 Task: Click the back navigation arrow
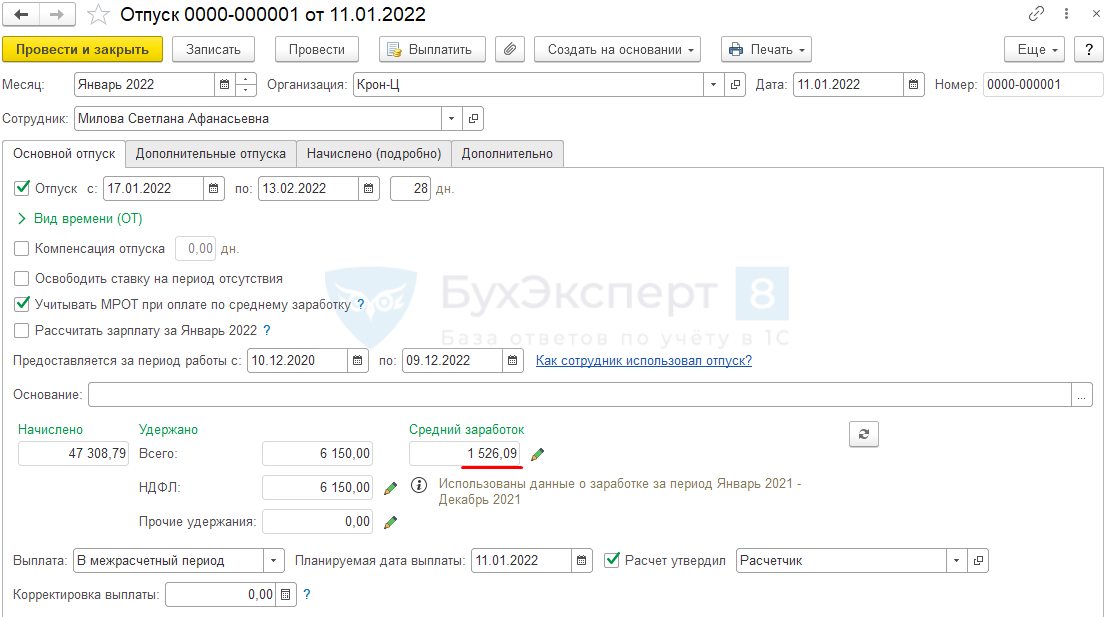tap(21, 15)
